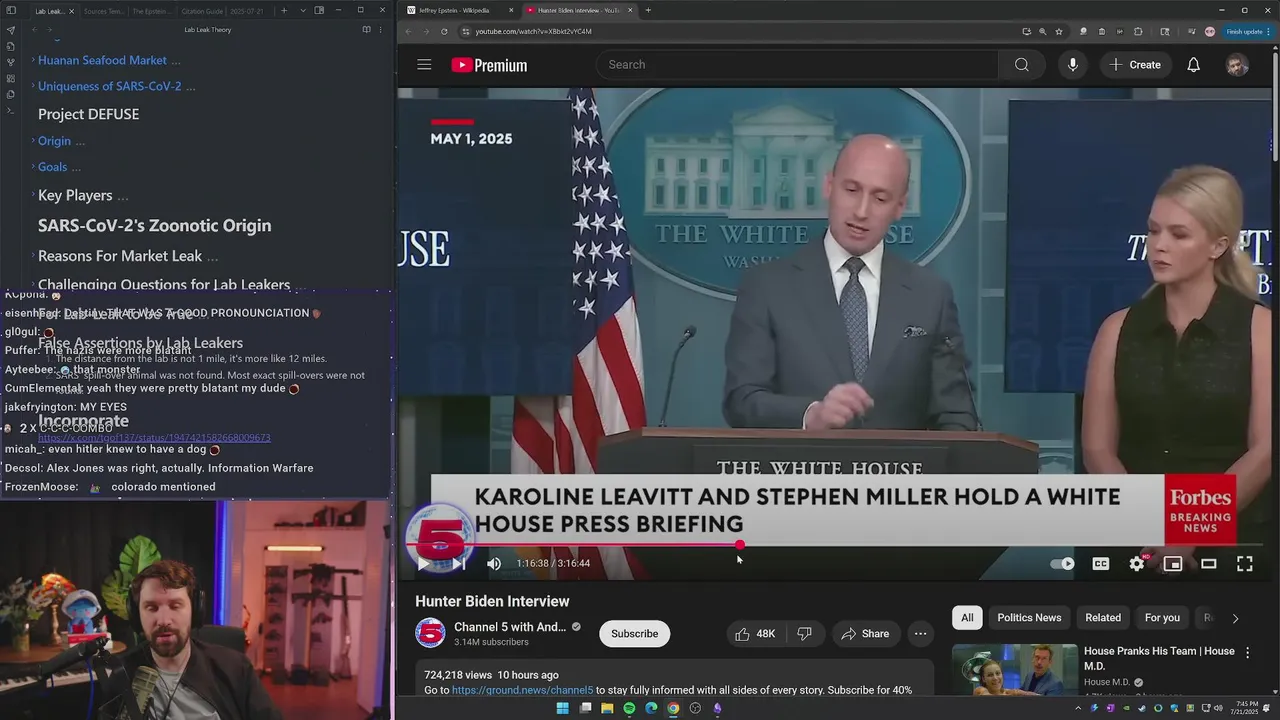Click the Share button under the video
This screenshot has width=1280, height=720.
pyautogui.click(x=865, y=633)
